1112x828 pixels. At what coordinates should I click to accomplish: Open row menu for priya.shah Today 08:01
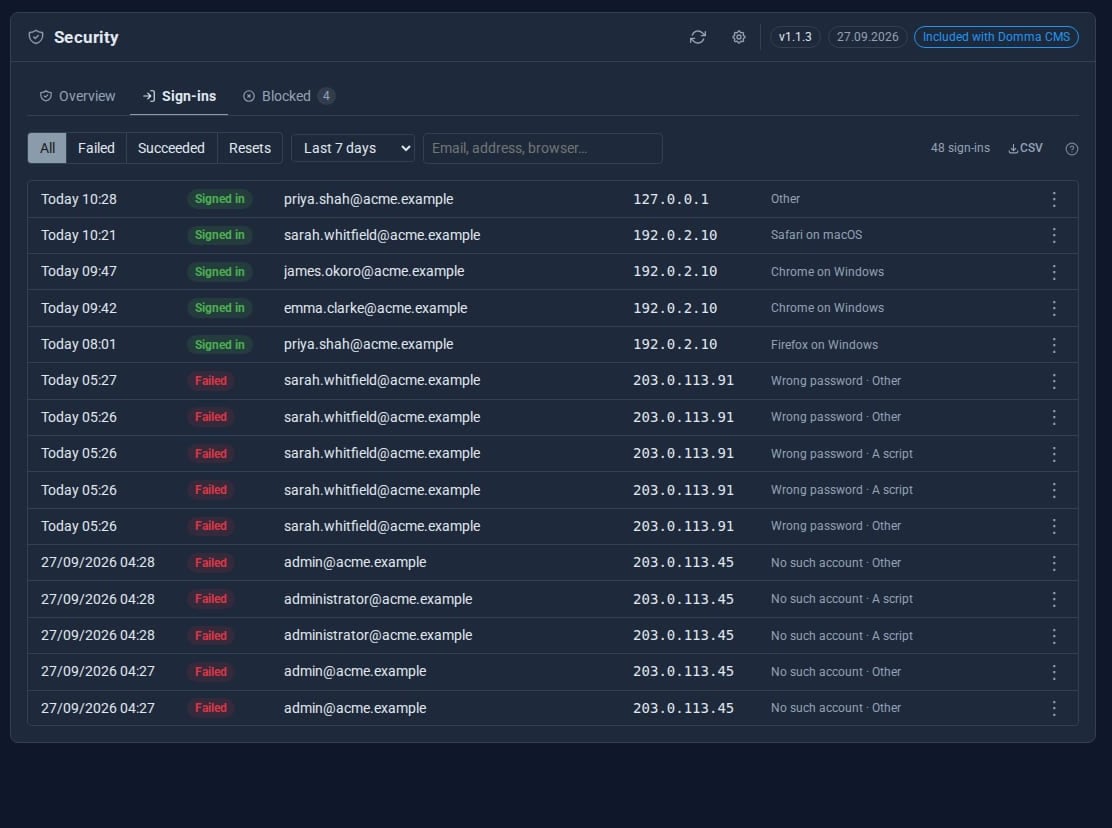pos(1054,345)
